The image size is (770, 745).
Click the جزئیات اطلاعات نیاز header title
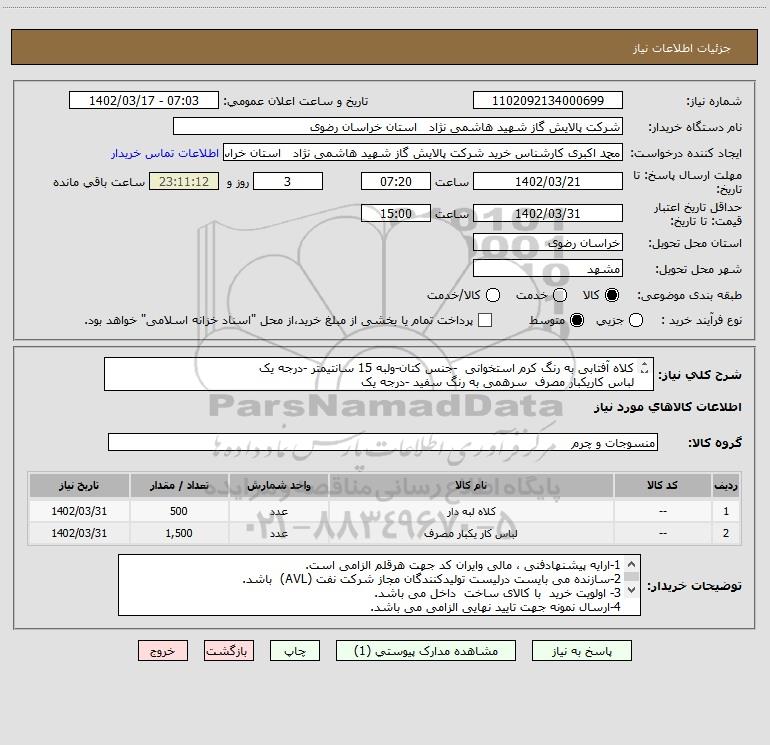click(682, 48)
